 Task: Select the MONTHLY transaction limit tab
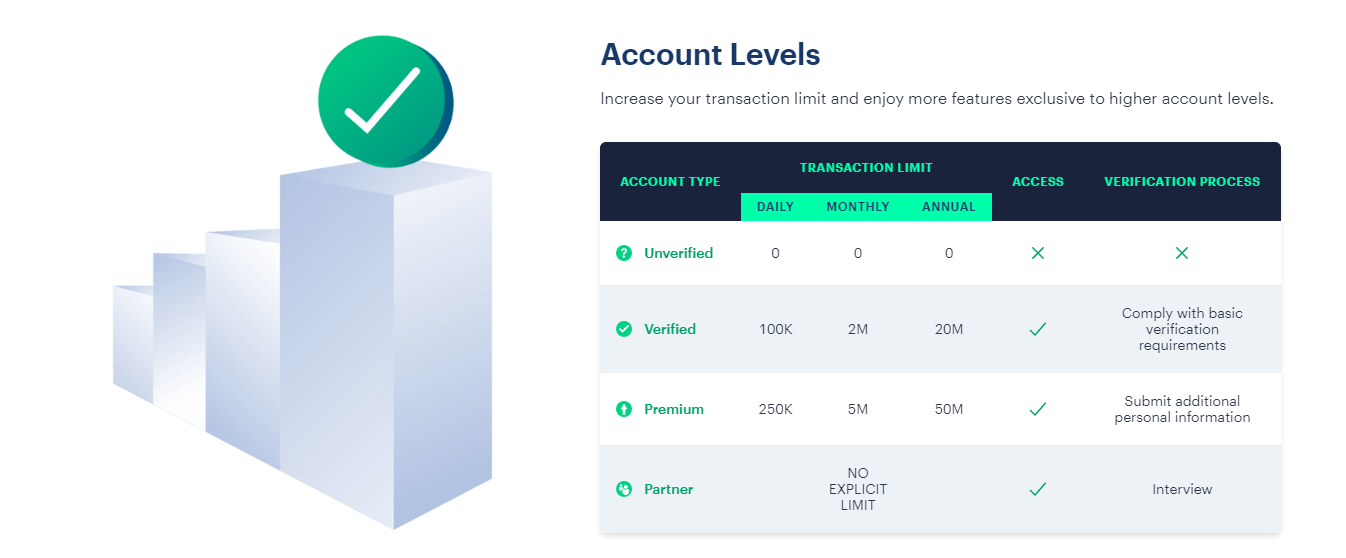[x=857, y=207]
